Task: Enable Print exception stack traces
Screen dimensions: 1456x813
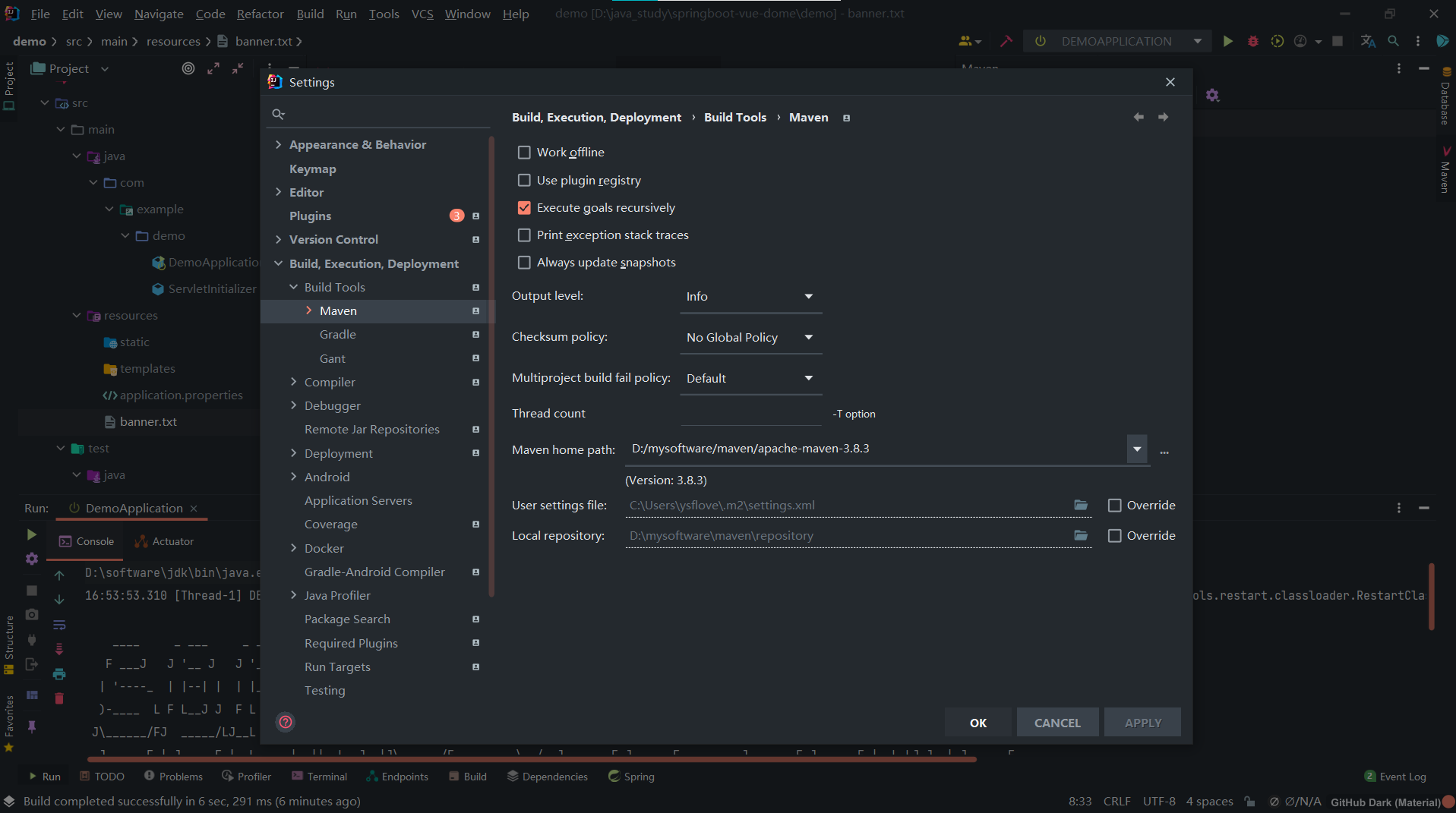Action: 524,235
